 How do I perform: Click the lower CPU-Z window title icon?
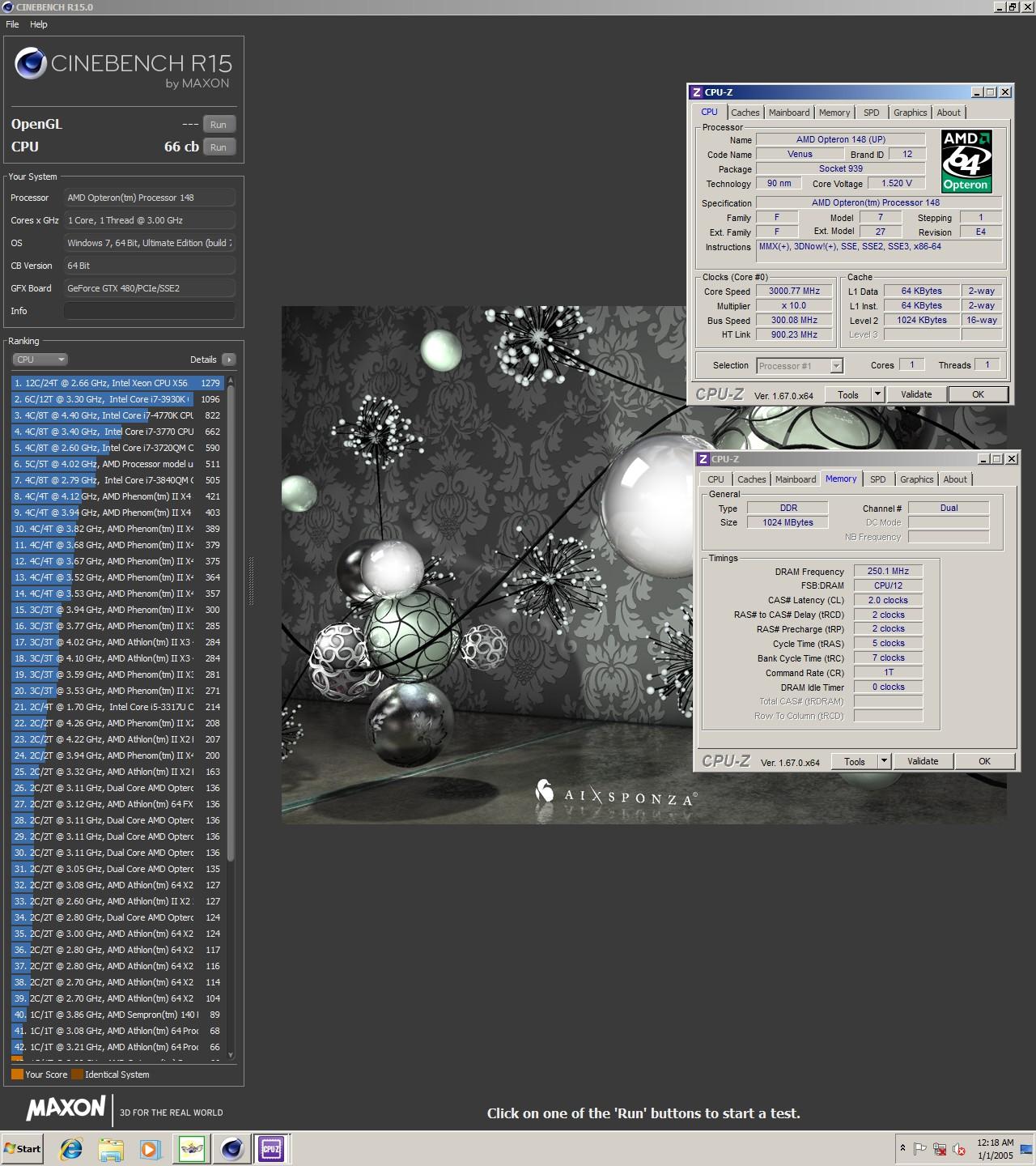703,459
